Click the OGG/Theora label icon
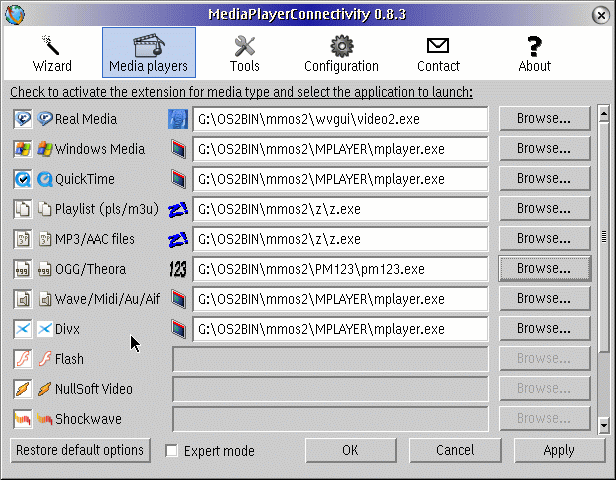The height and width of the screenshot is (480, 616). pyautogui.click(x=45, y=269)
